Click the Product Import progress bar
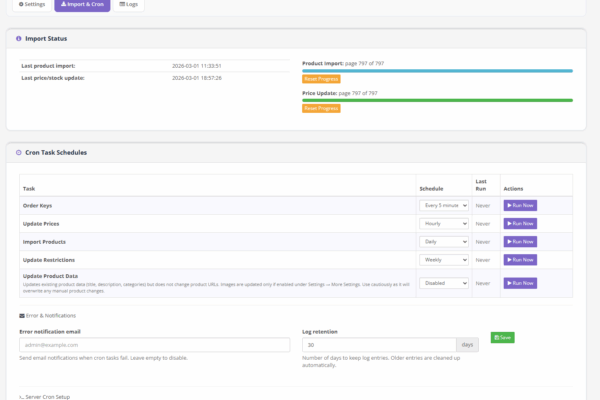Image resolution: width=600 pixels, height=400 pixels. [437, 71]
